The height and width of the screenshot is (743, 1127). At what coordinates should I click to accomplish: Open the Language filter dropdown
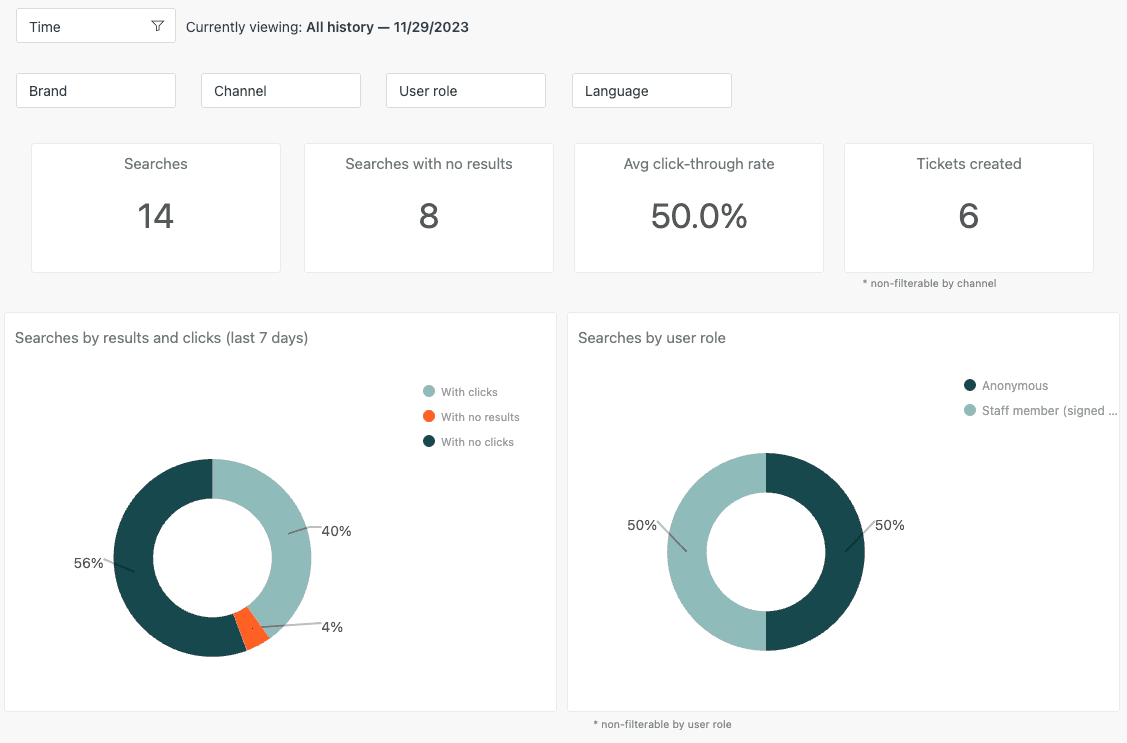click(x=651, y=90)
